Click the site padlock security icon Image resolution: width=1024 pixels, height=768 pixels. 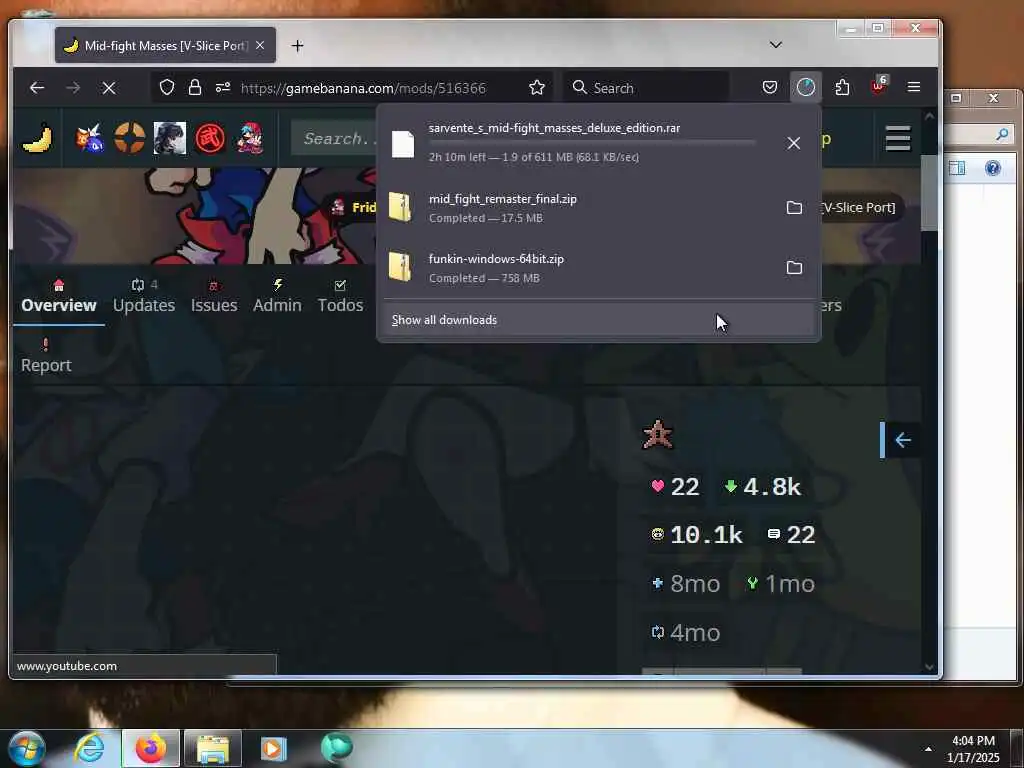[195, 88]
